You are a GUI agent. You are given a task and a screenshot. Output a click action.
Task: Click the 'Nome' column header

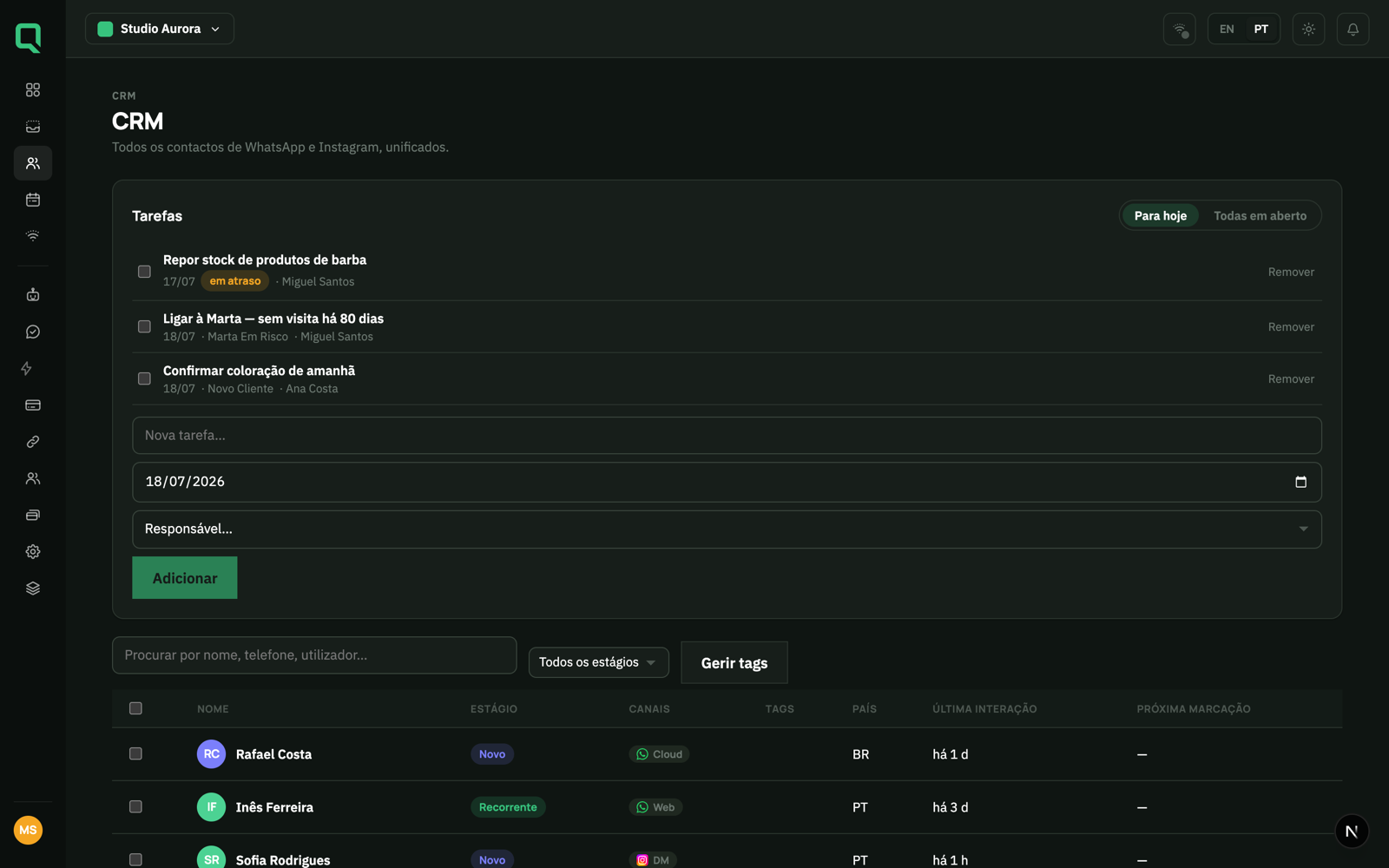coord(213,709)
